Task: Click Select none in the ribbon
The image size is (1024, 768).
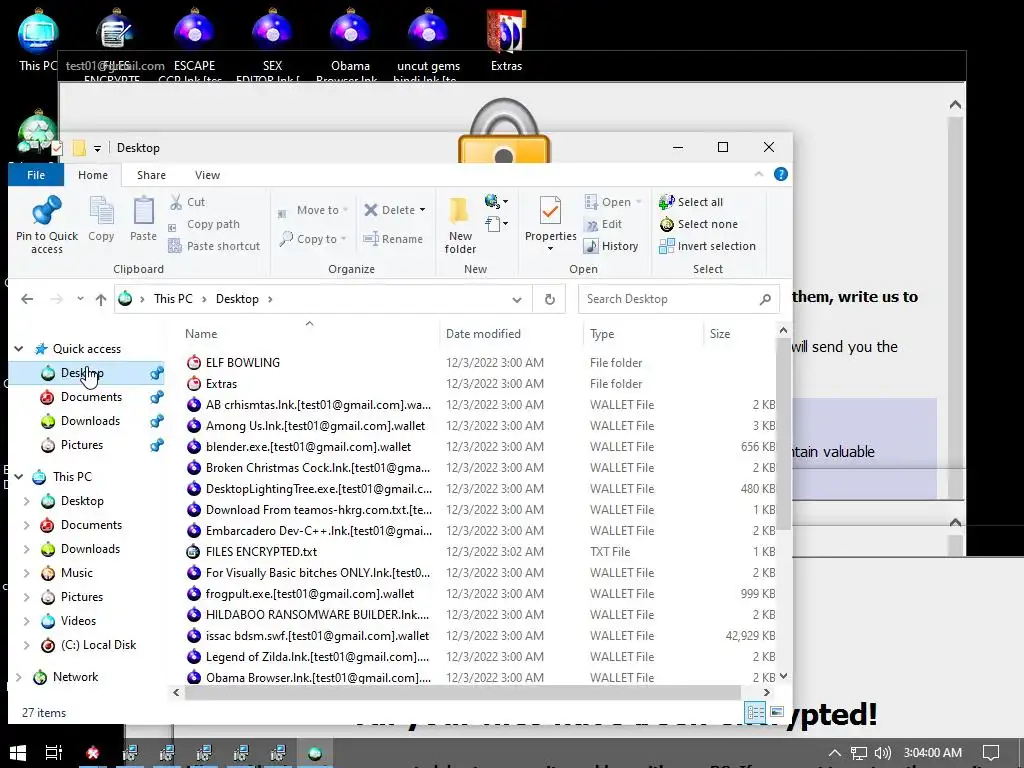Action: tap(699, 224)
